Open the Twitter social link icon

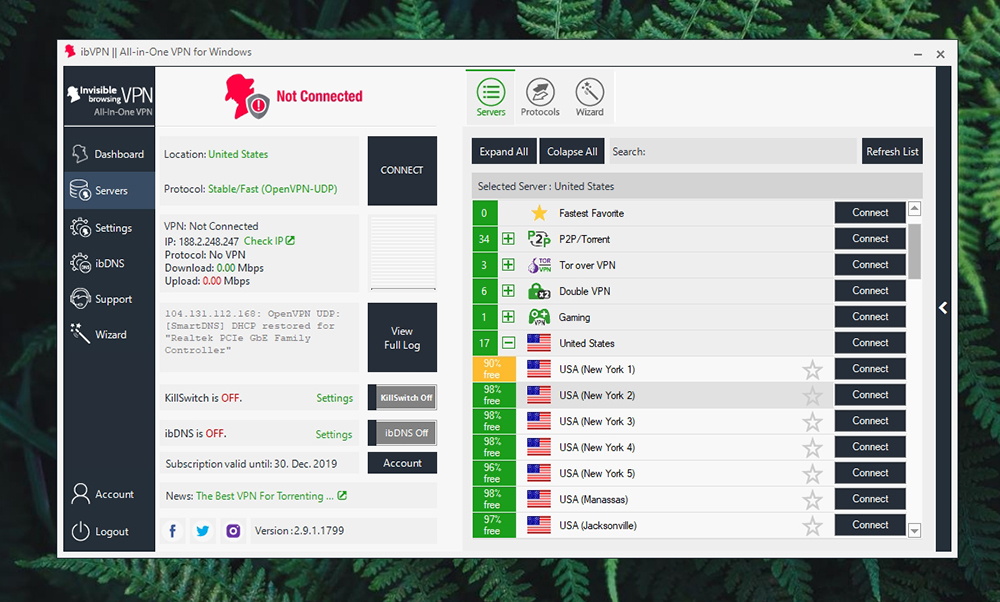203,531
